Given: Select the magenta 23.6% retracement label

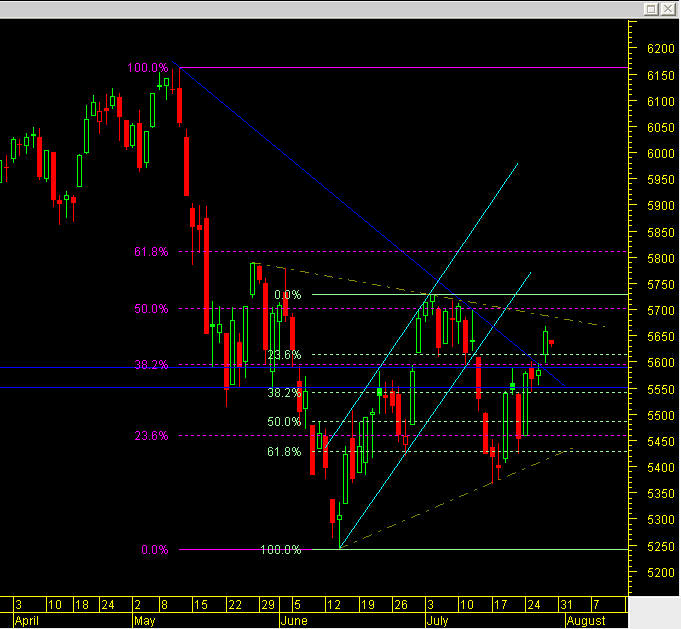Looking at the screenshot, I should 151,436.
